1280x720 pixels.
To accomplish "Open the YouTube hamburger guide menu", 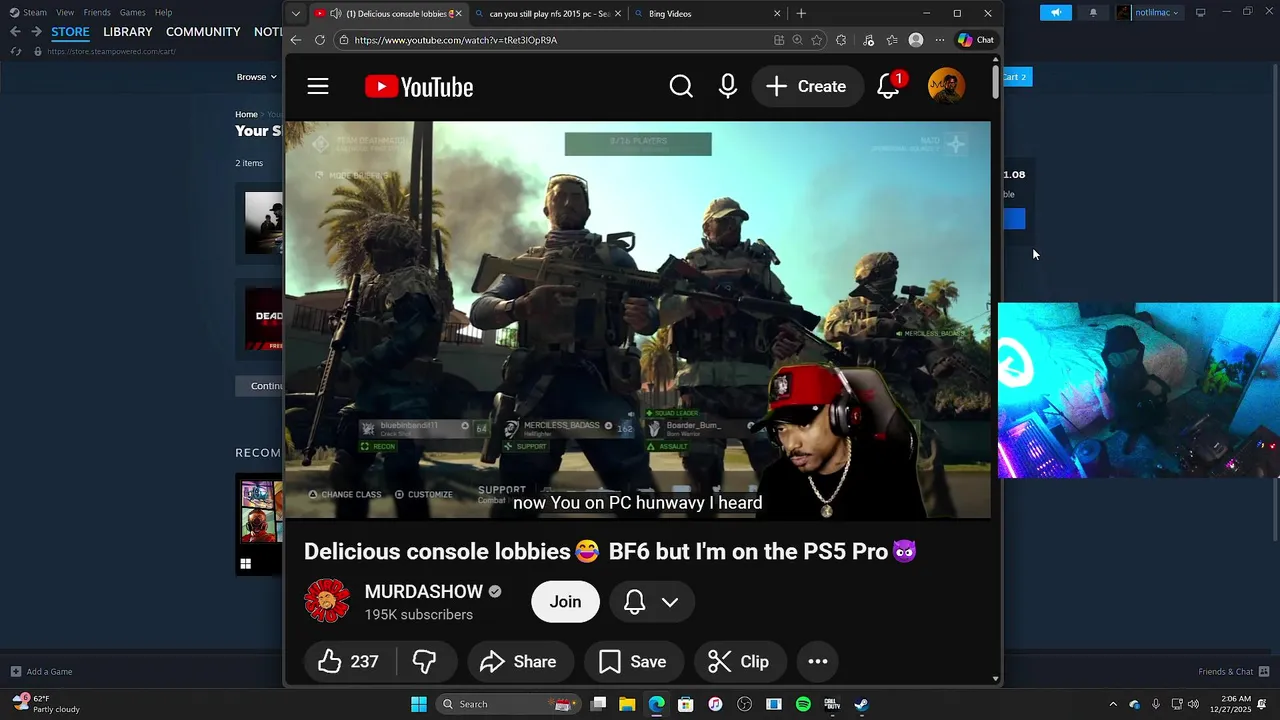I will pyautogui.click(x=318, y=87).
